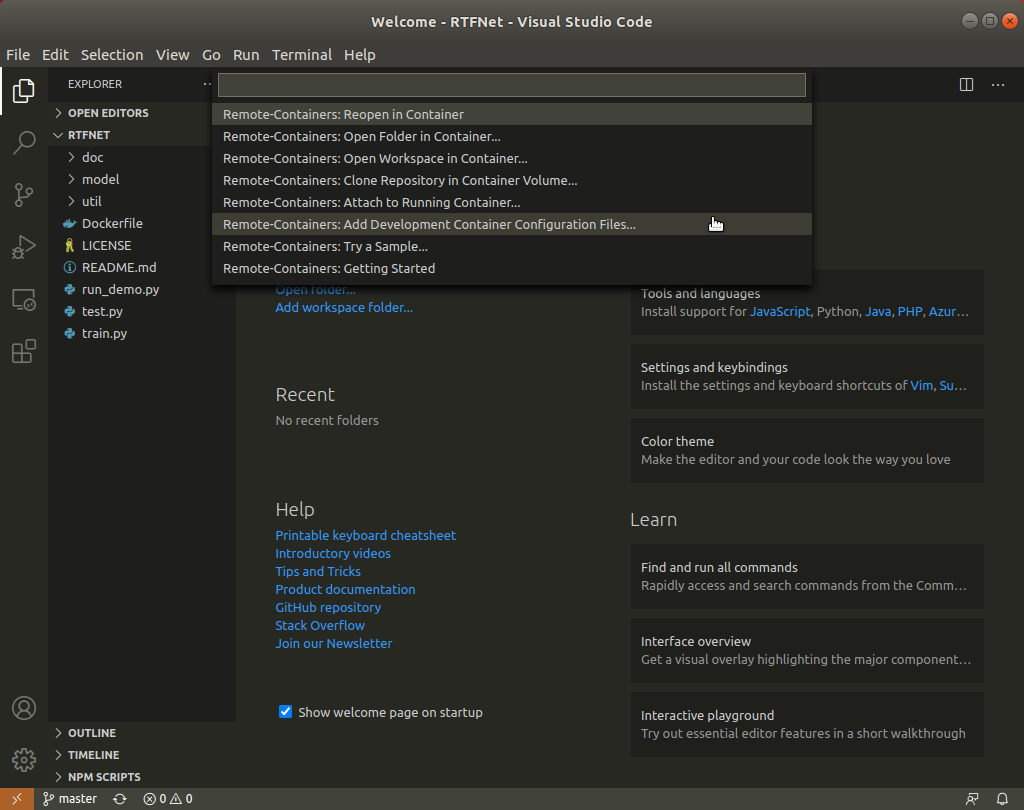Open the Extensions view icon

pos(24,351)
